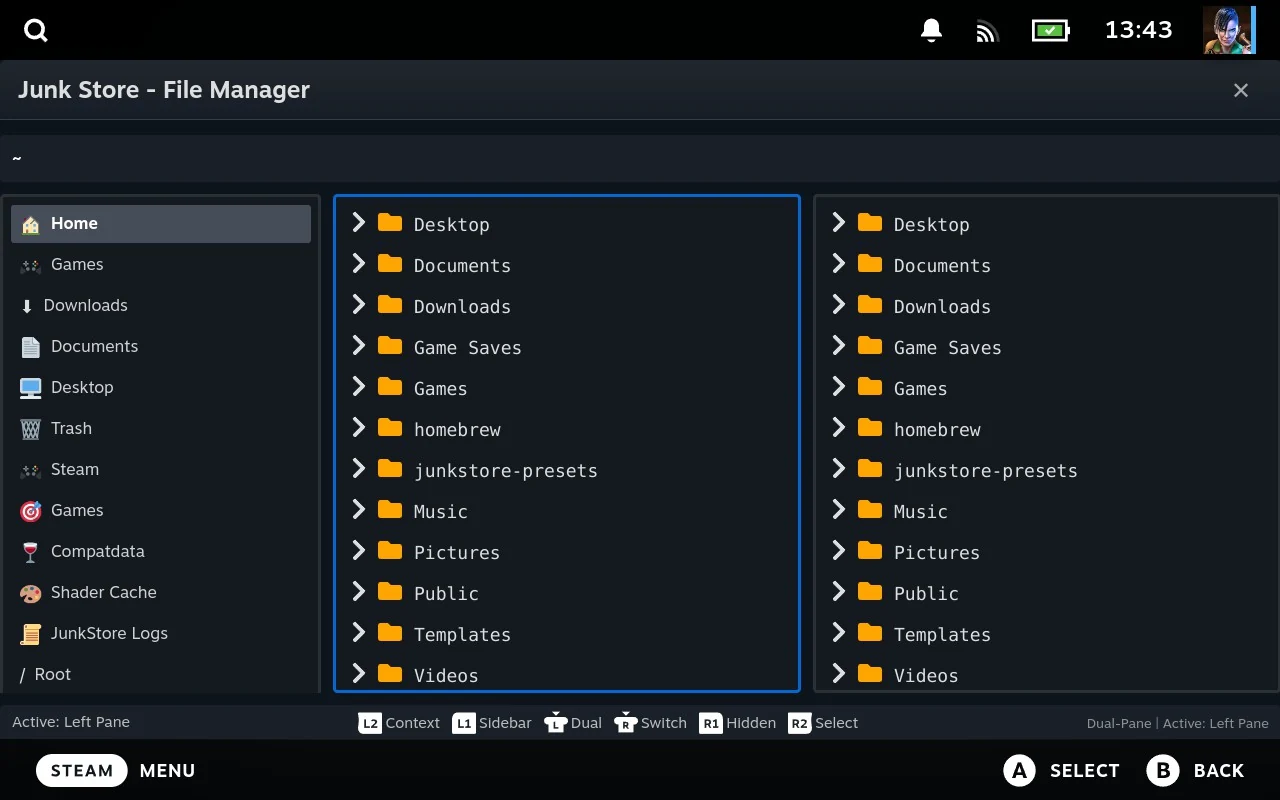Open the Trash basket icon
Image resolution: width=1280 pixels, height=800 pixels.
point(31,429)
